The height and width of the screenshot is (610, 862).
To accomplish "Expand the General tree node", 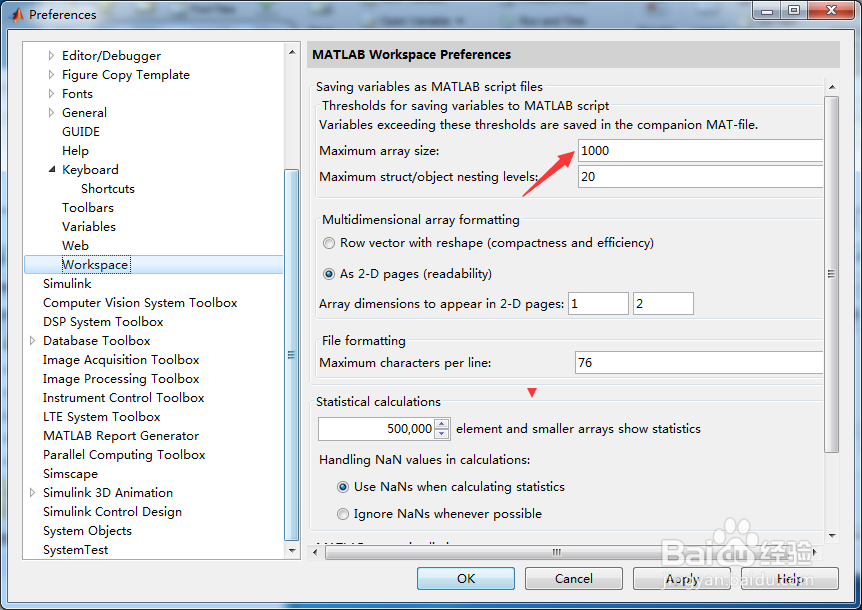I will 51,113.
